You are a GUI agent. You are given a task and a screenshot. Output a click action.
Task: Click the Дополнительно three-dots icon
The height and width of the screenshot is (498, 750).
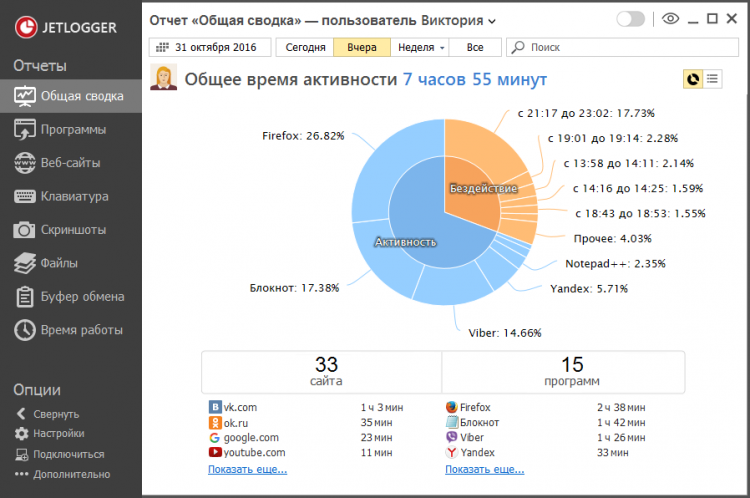[x=22, y=475]
